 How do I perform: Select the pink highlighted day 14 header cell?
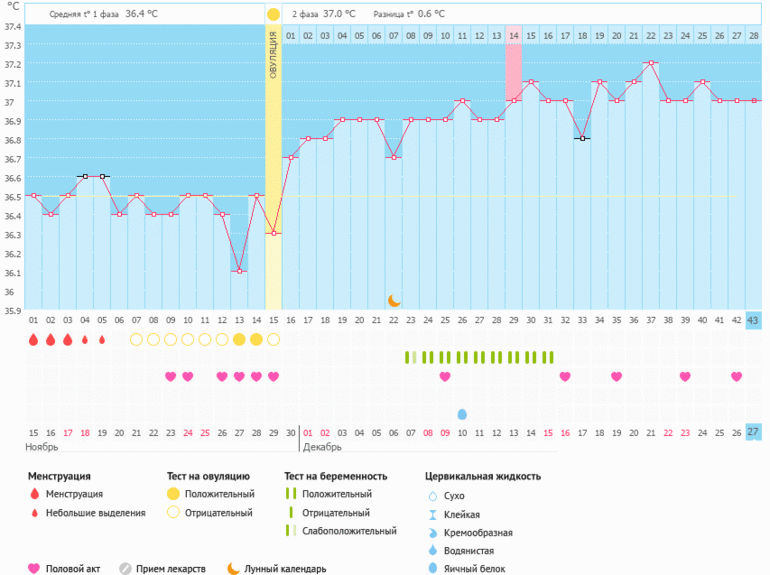pyautogui.click(x=514, y=36)
